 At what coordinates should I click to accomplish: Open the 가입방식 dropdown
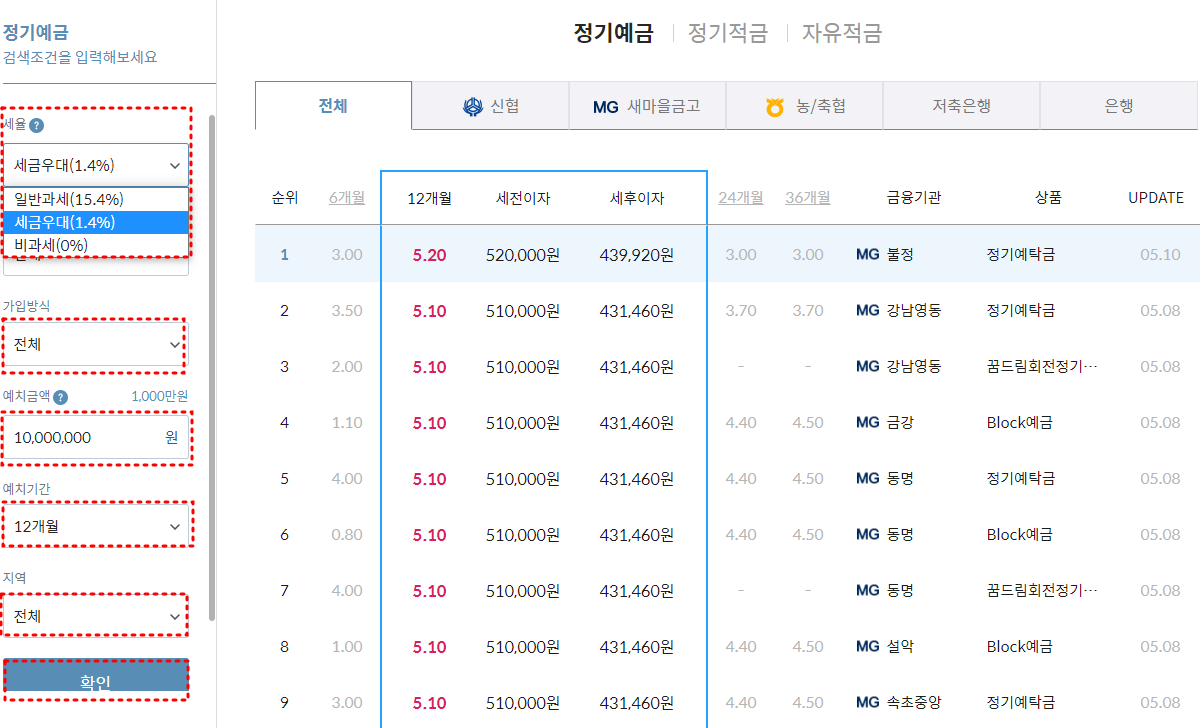95,344
